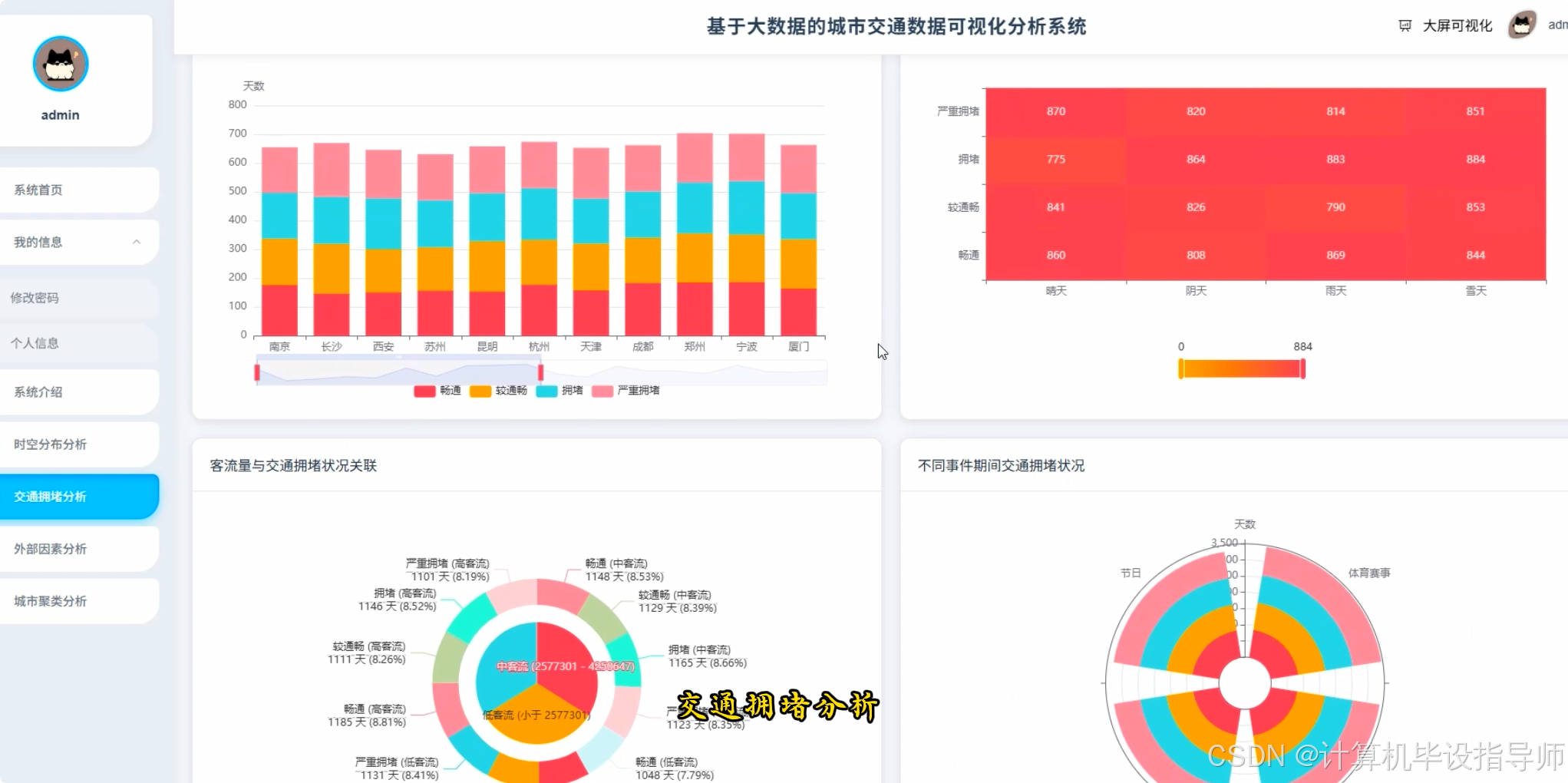This screenshot has width=1568, height=783.
Task: Click heatmap cell 808 in 阴天 column
Action: tap(1196, 256)
